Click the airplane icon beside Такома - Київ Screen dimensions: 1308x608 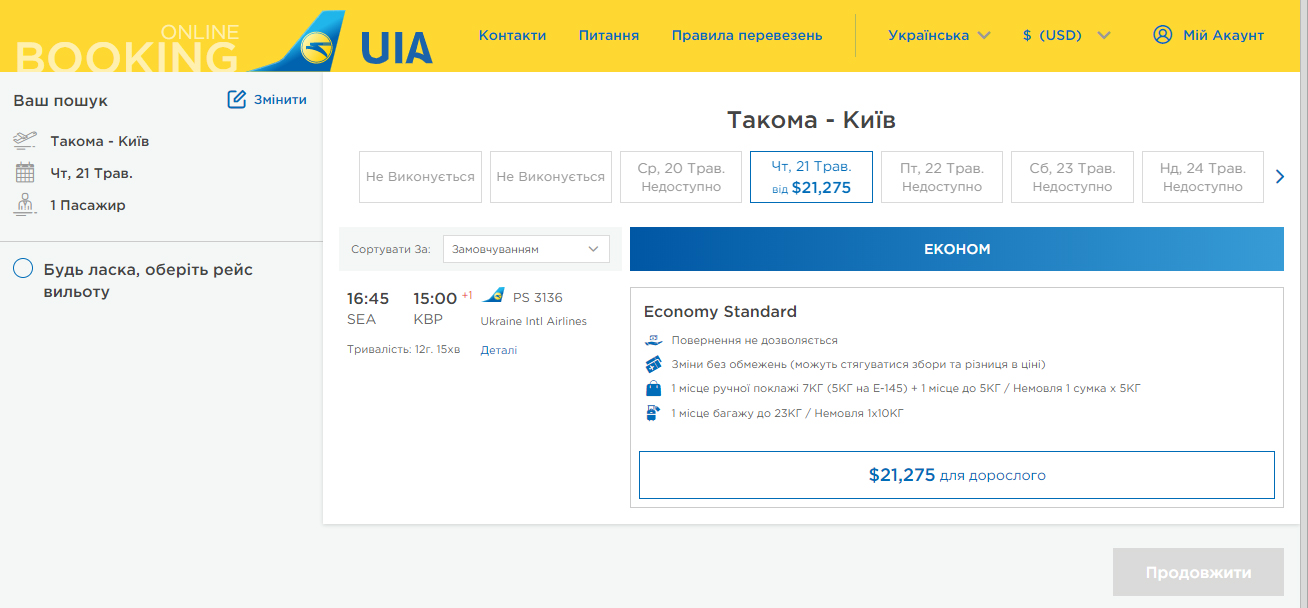click(x=25, y=141)
